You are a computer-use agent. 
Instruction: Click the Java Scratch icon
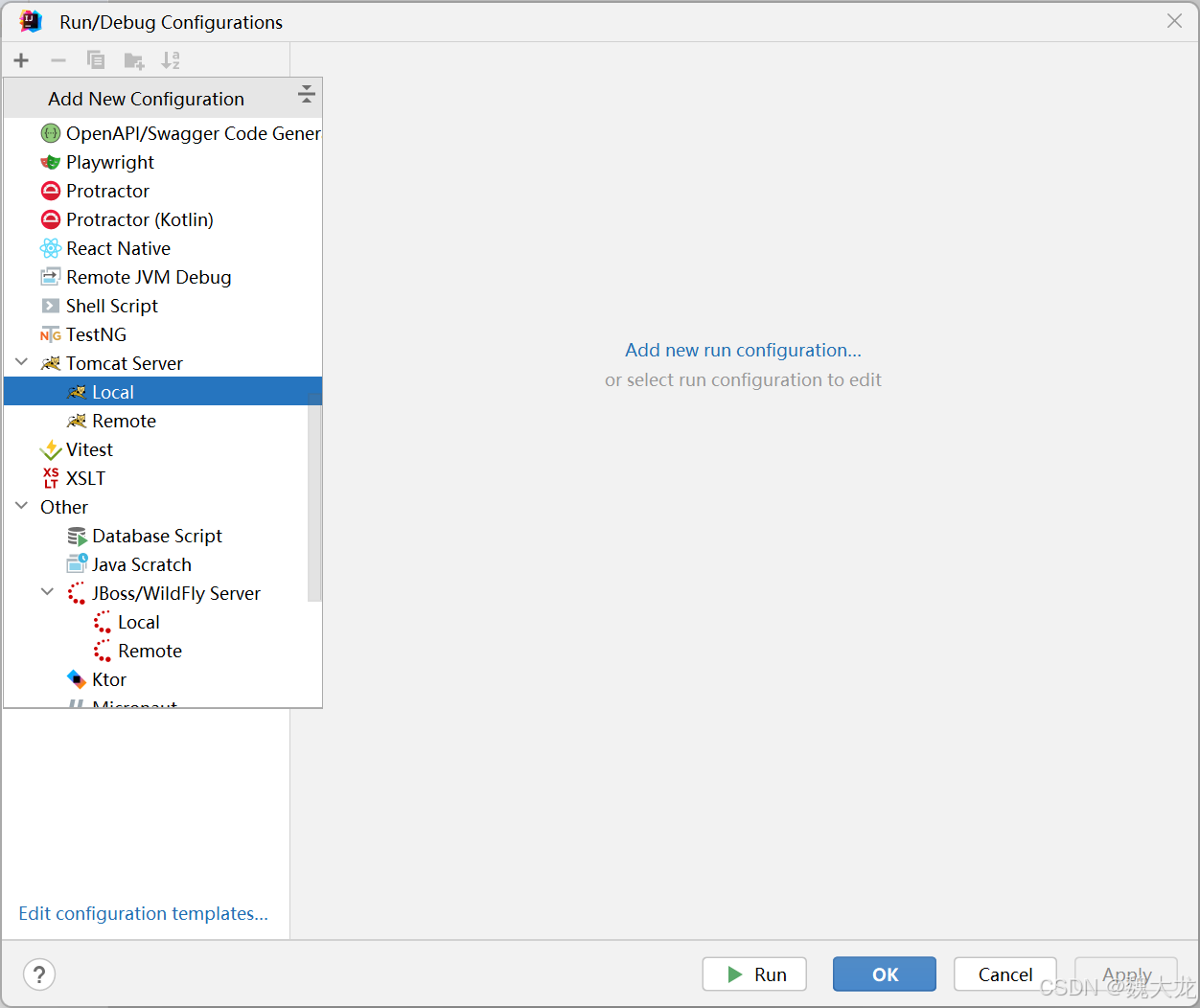(77, 564)
